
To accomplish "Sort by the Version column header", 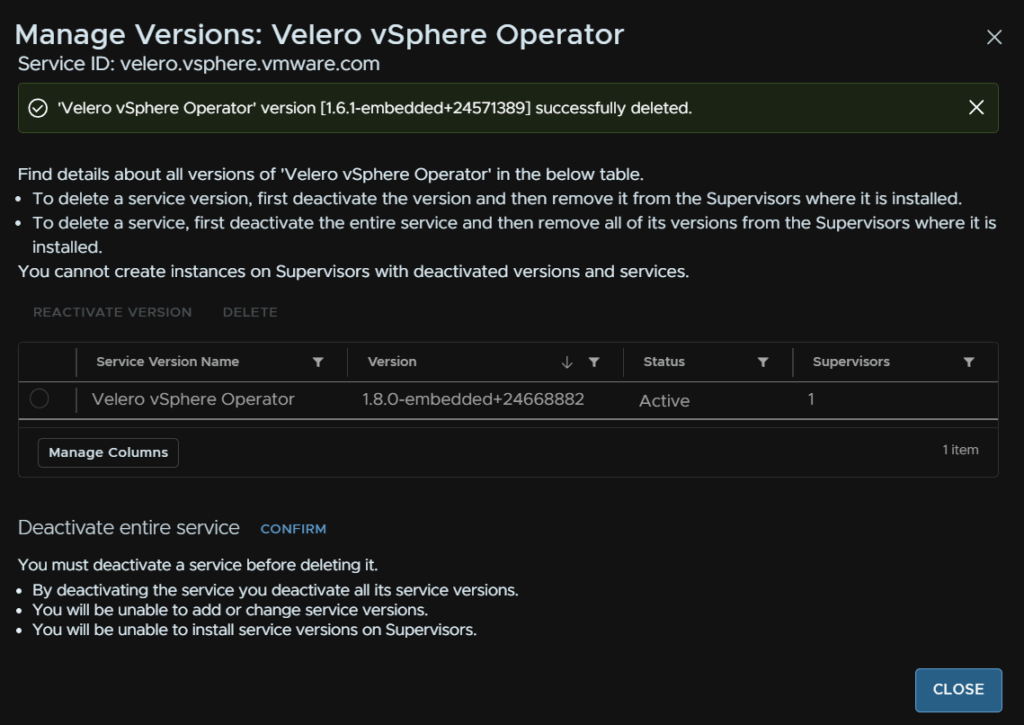I will (392, 362).
